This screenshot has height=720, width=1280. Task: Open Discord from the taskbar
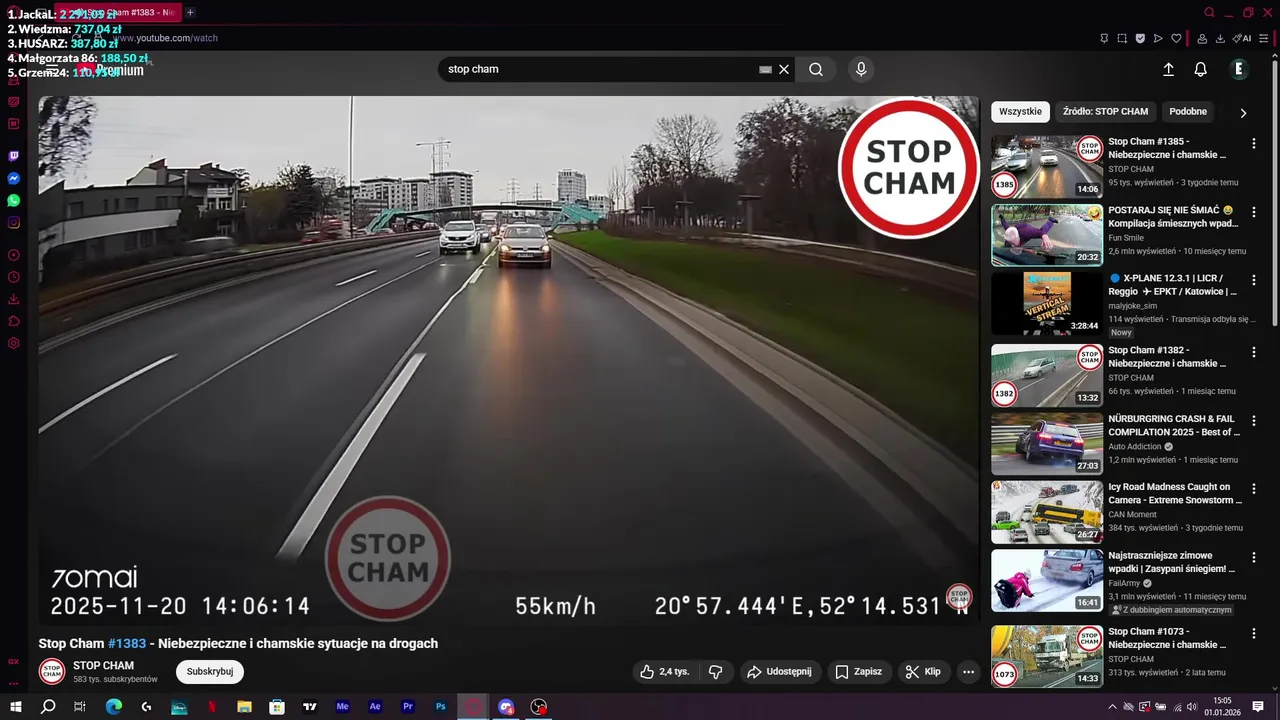click(x=506, y=707)
